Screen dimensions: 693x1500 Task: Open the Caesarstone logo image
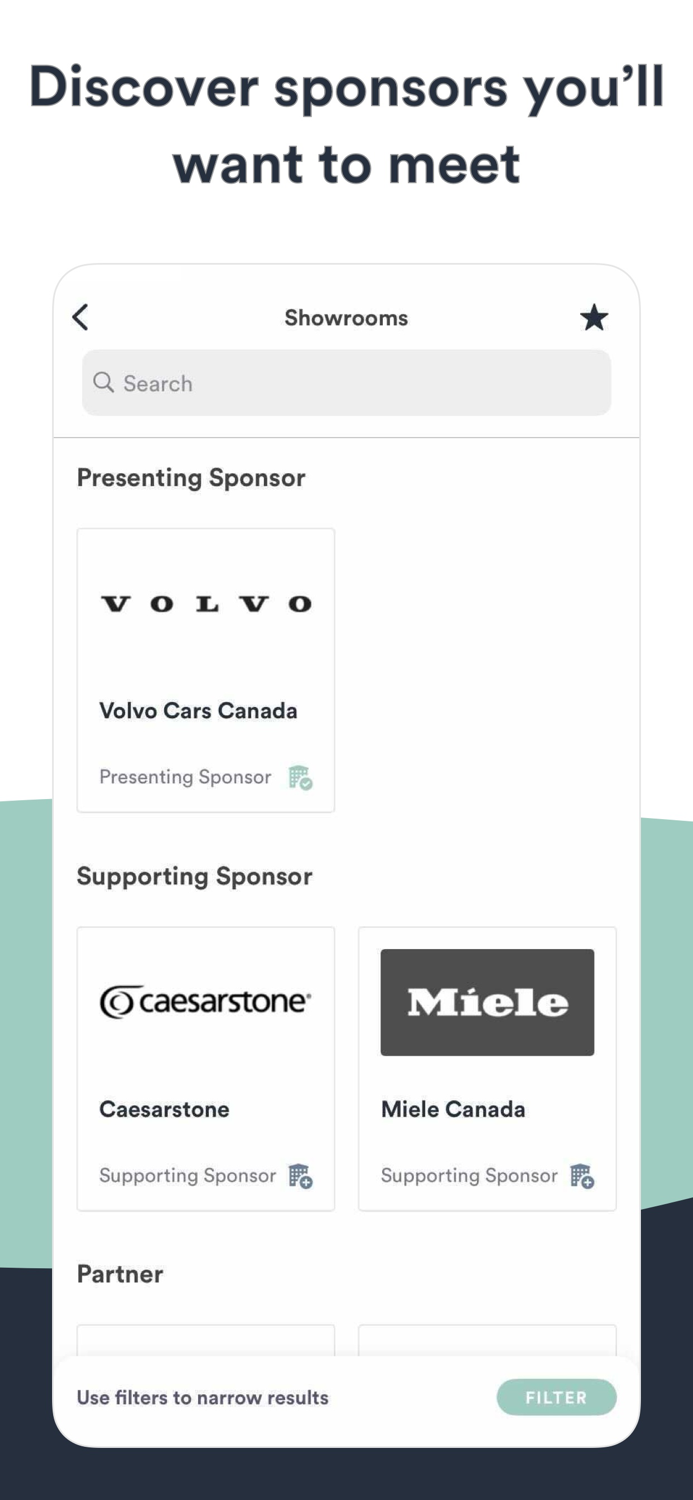pyautogui.click(x=206, y=1001)
